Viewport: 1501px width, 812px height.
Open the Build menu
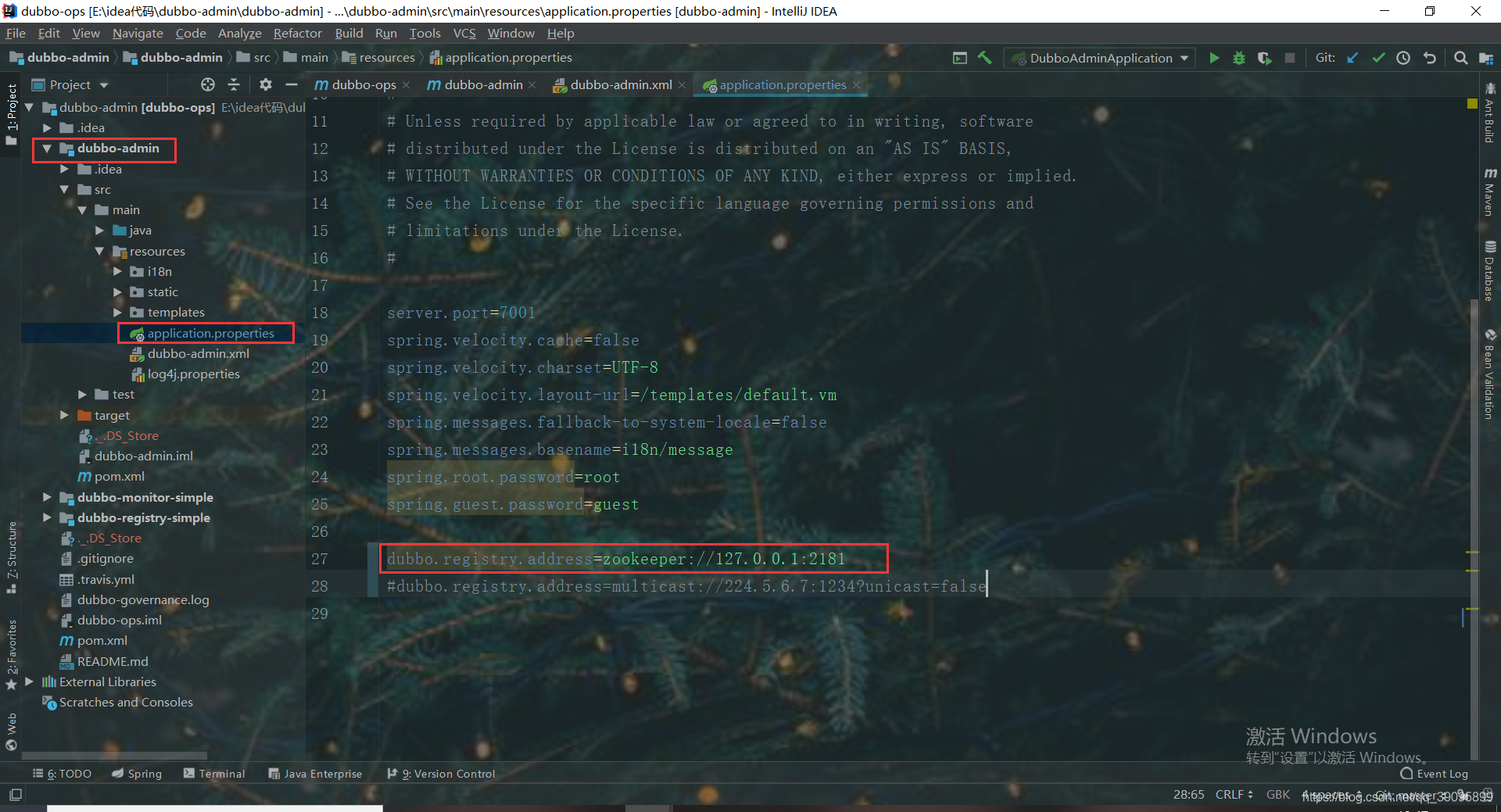tap(349, 34)
